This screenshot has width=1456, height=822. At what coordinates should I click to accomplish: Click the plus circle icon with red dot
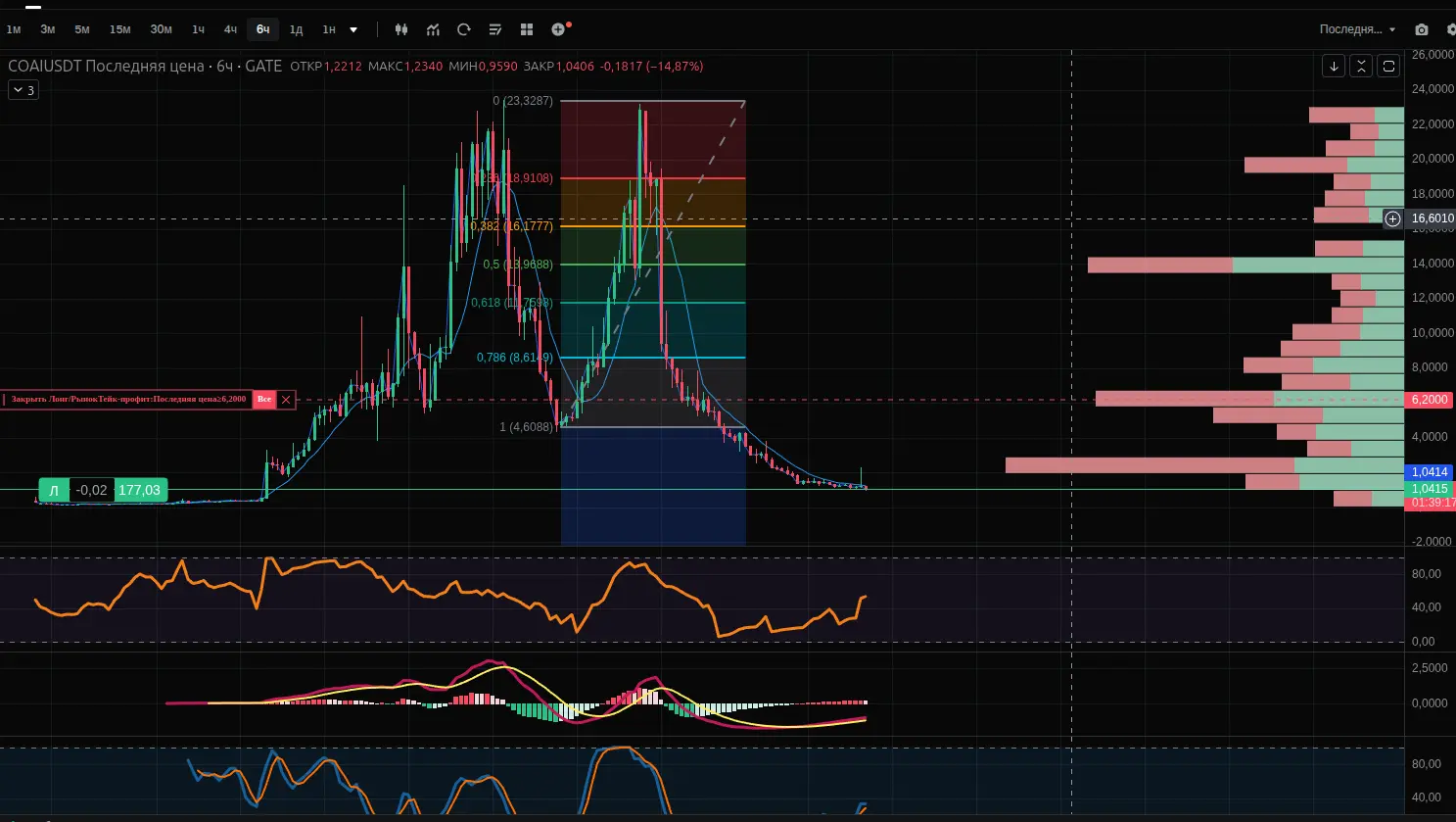pyautogui.click(x=558, y=29)
